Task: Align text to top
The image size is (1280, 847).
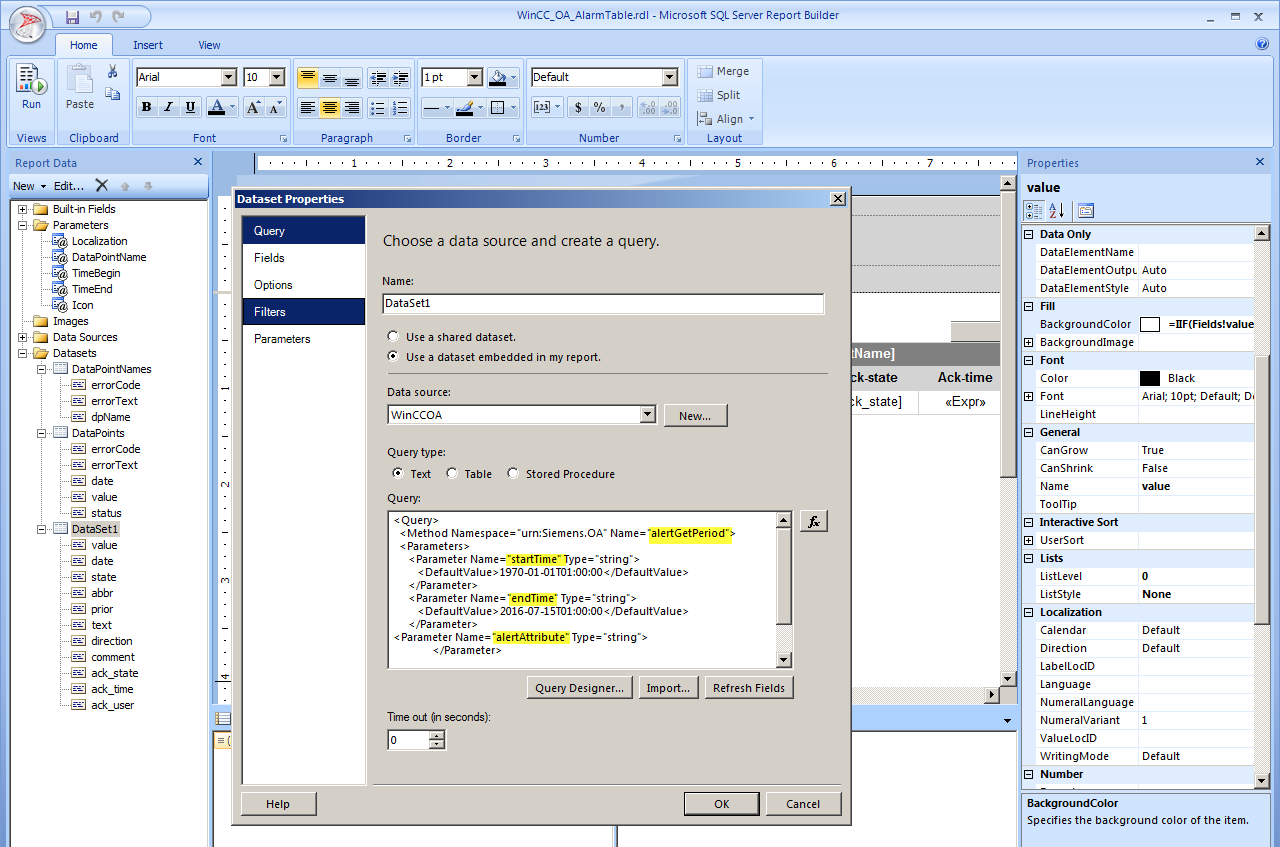Action: click(307, 78)
